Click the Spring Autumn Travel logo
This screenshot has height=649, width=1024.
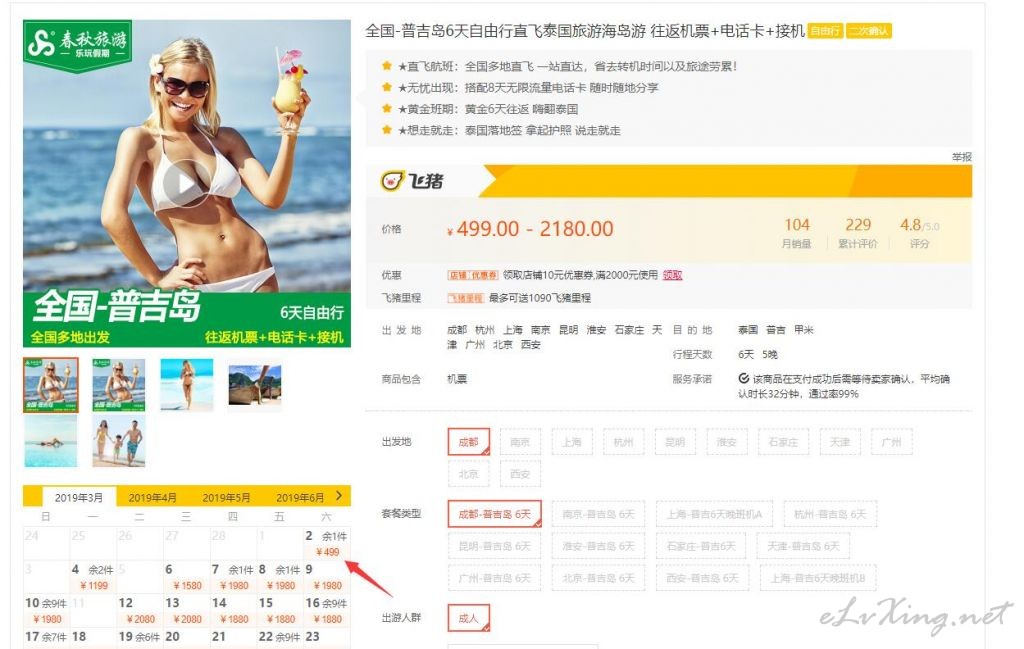pos(77,43)
